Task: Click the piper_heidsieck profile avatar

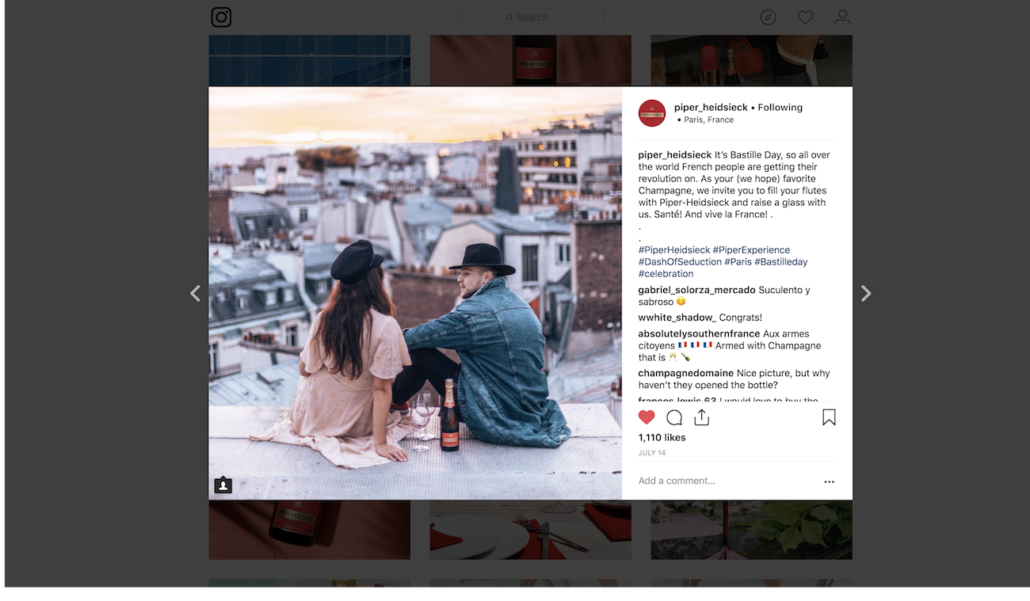Action: pos(652,113)
